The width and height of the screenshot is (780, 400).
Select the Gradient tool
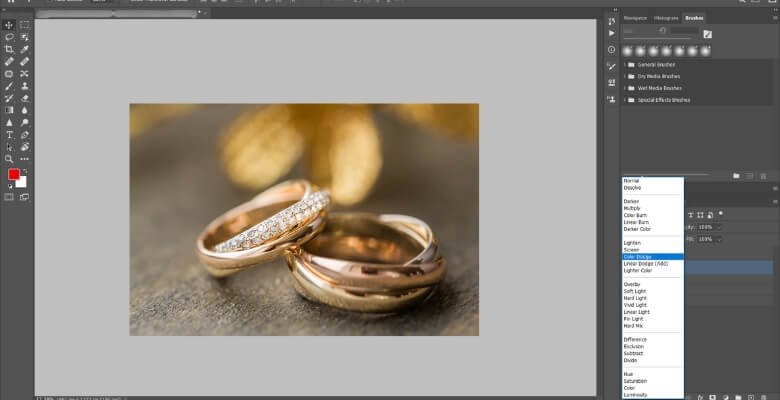(x=9, y=110)
